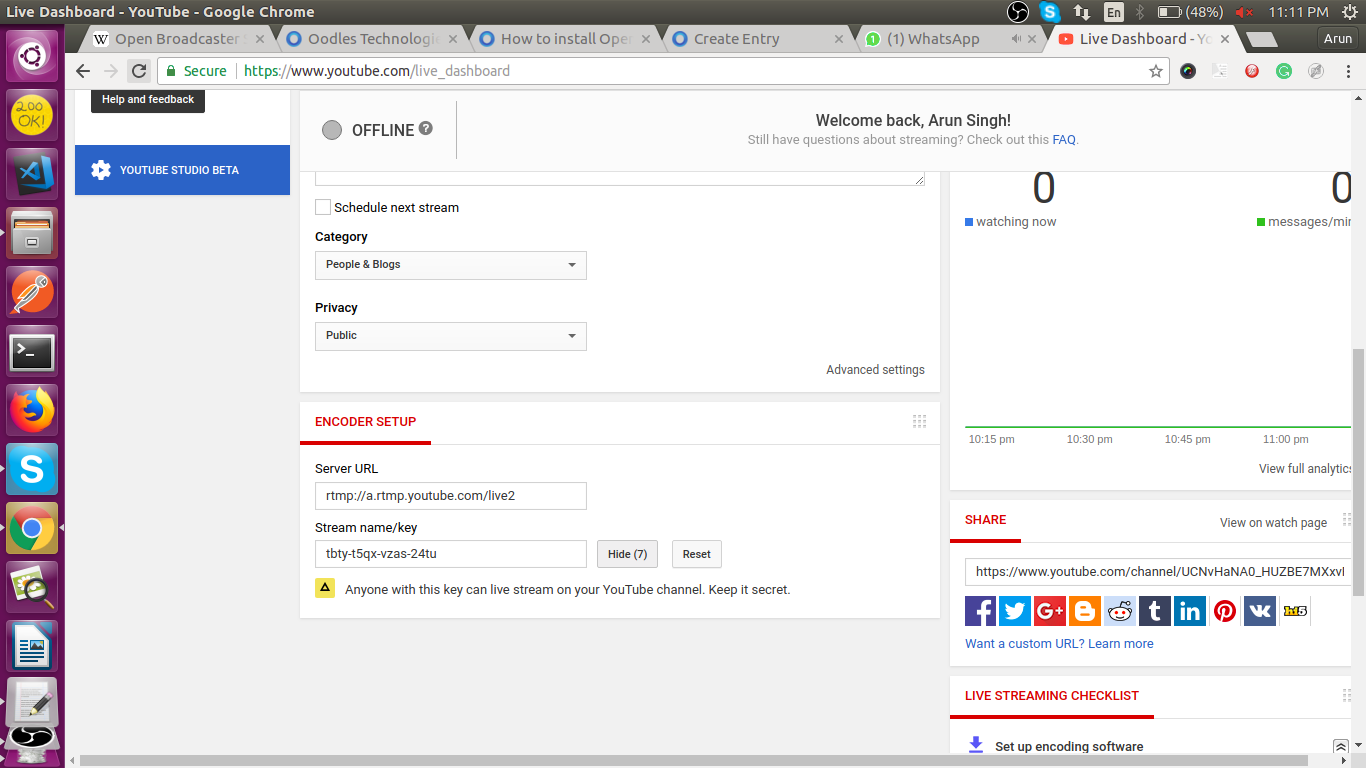Open the battery indicator in the top panel
Viewport: 1366px width, 768px height.
(x=1190, y=12)
